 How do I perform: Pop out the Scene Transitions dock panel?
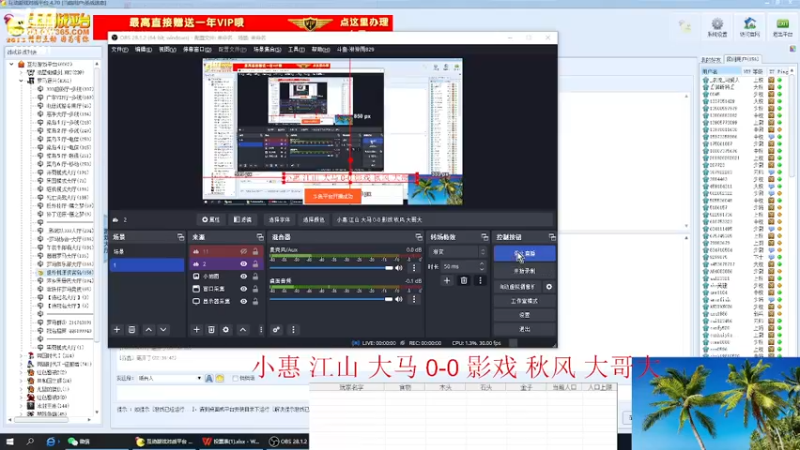tap(484, 237)
